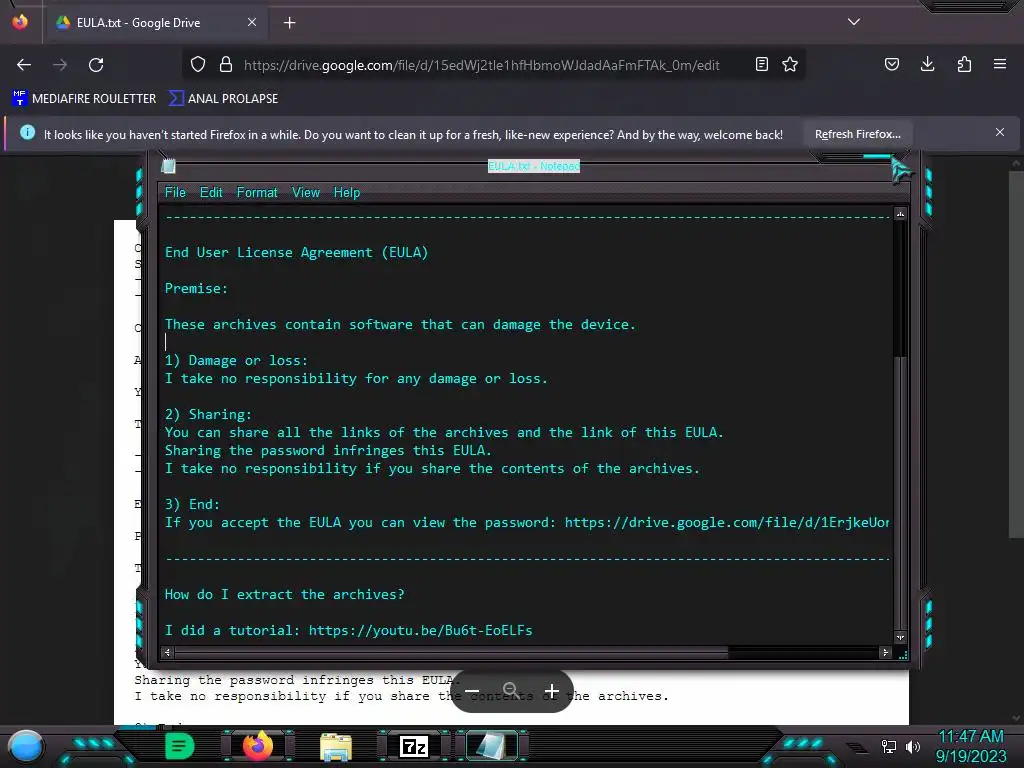This screenshot has height=768, width=1024.
Task: Click Notepad resize grip at corner
Action: coord(904,655)
